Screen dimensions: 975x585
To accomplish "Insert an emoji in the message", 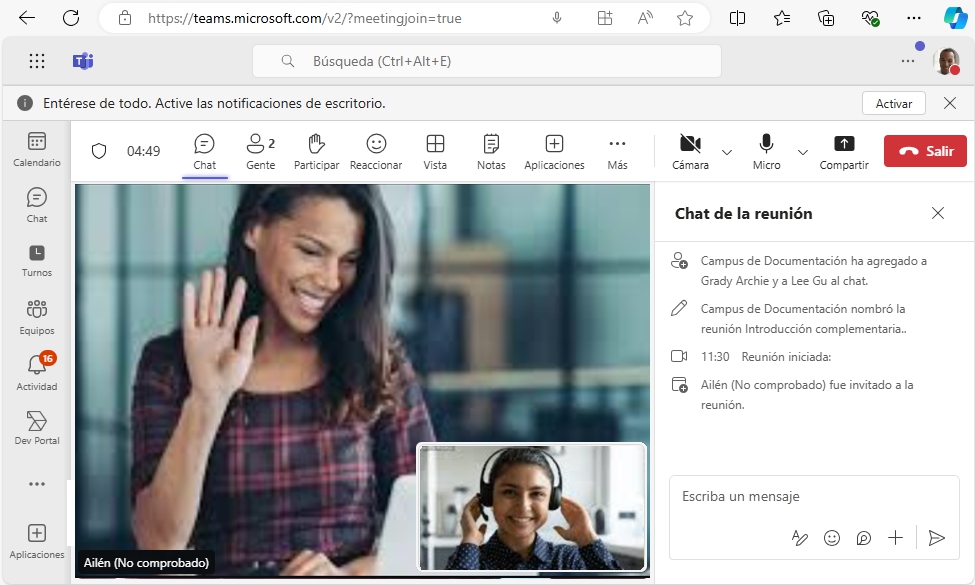I will tap(832, 538).
